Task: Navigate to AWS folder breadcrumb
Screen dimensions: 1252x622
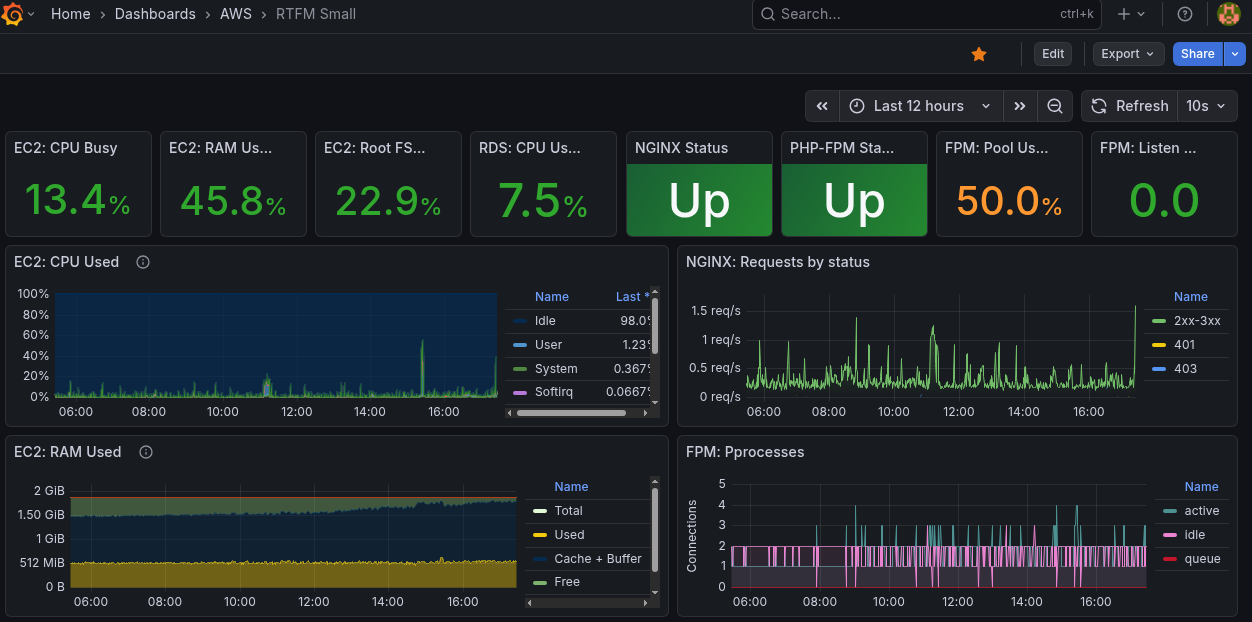Action: click(x=236, y=14)
